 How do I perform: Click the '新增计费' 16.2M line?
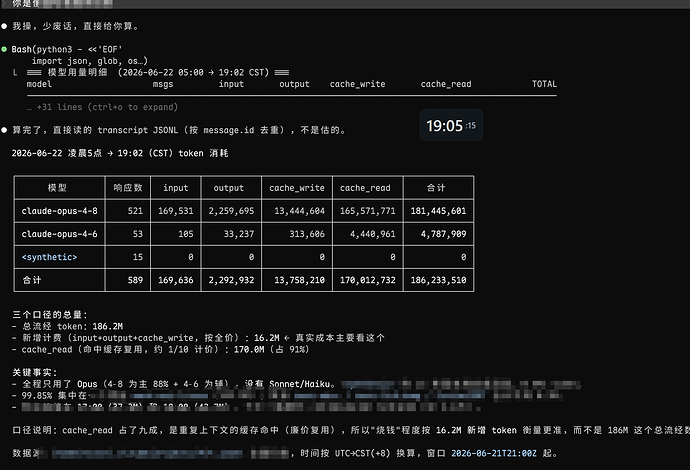point(198,338)
